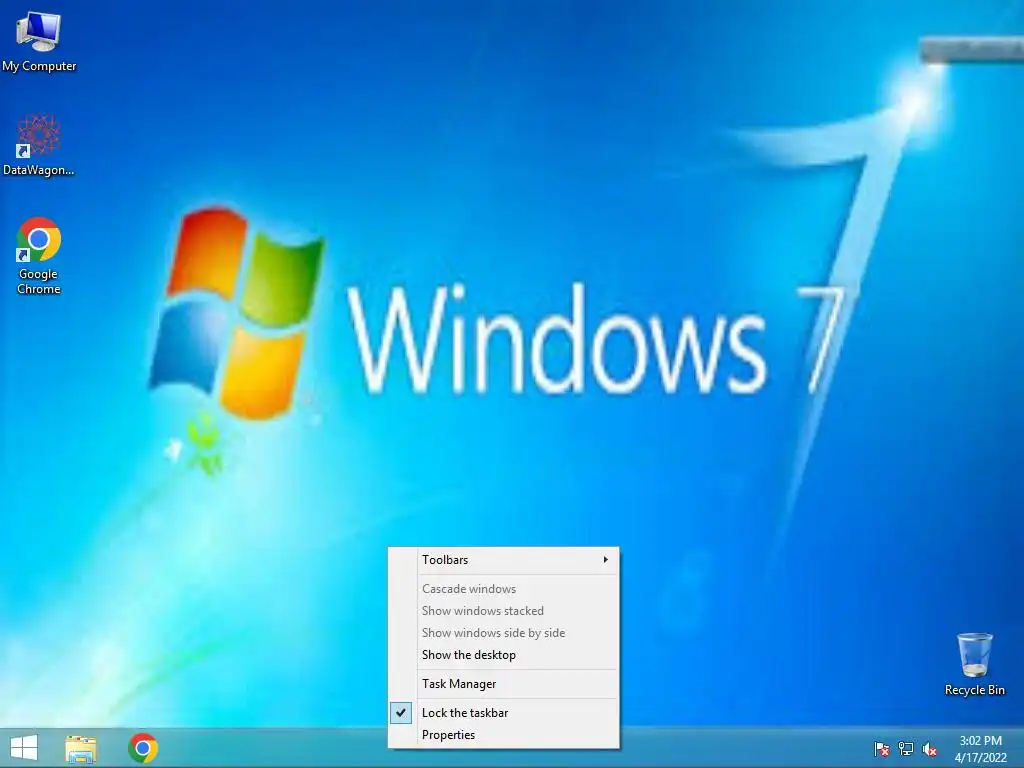Expand Toolbars submenu arrow
This screenshot has width=1024, height=768.
(606, 560)
